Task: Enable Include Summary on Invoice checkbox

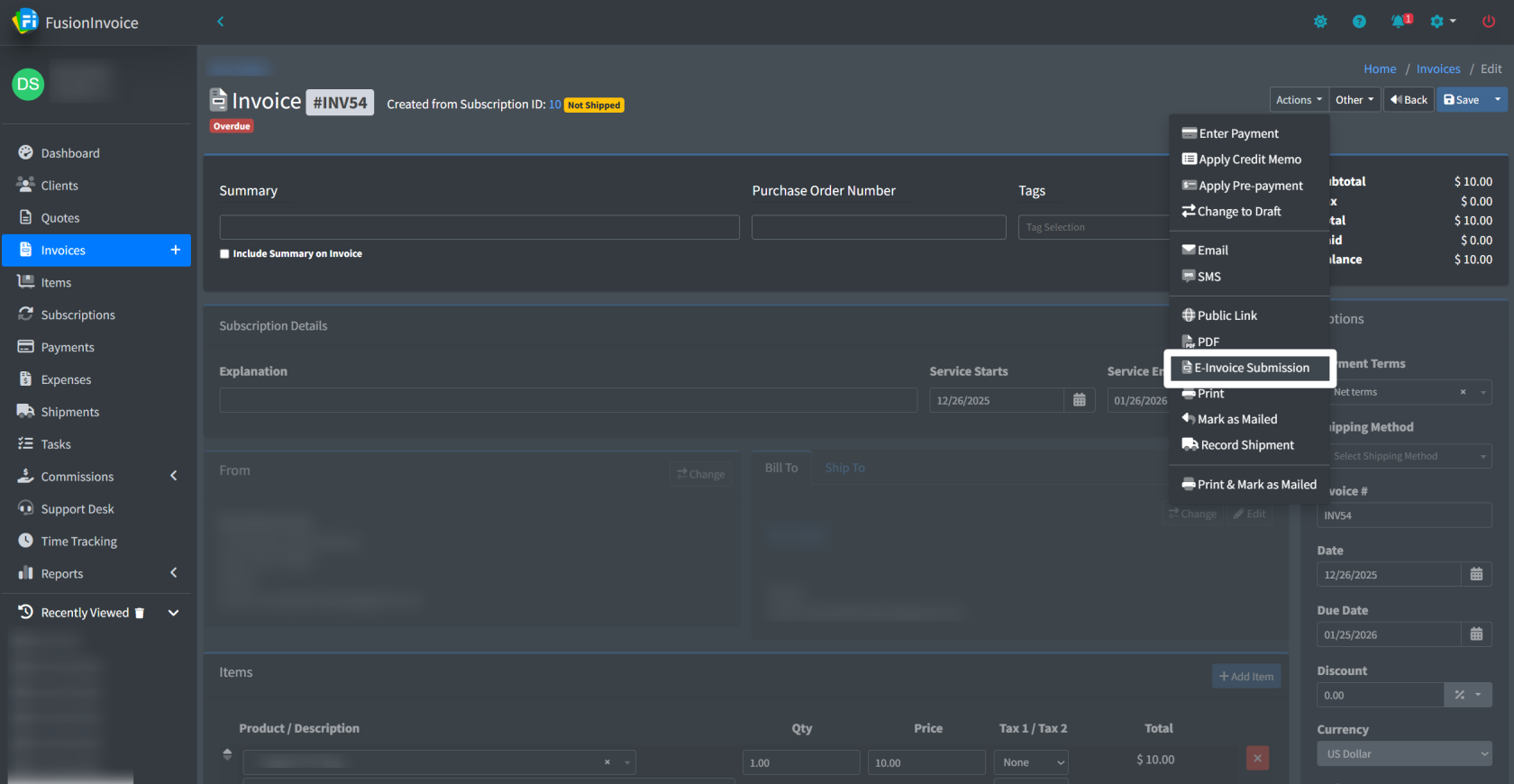Action: [x=224, y=254]
